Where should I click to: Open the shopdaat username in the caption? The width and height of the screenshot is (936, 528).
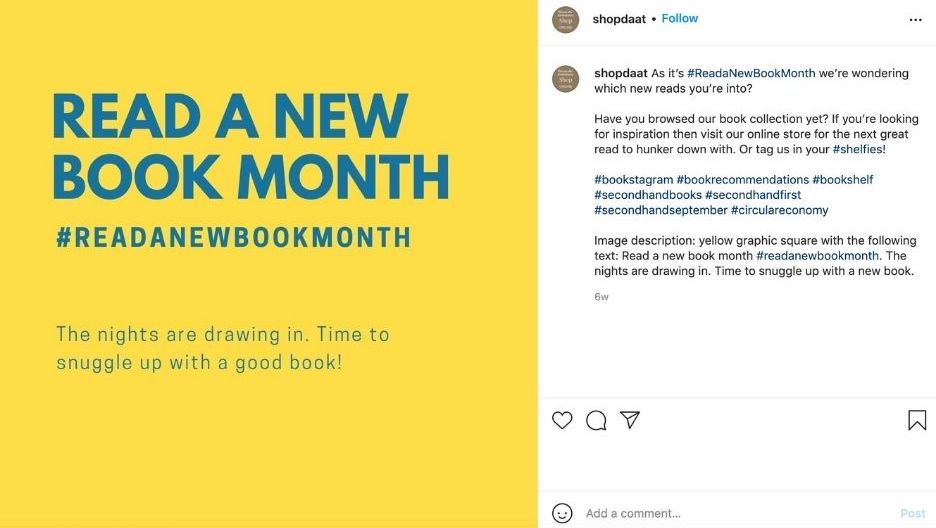621,73
